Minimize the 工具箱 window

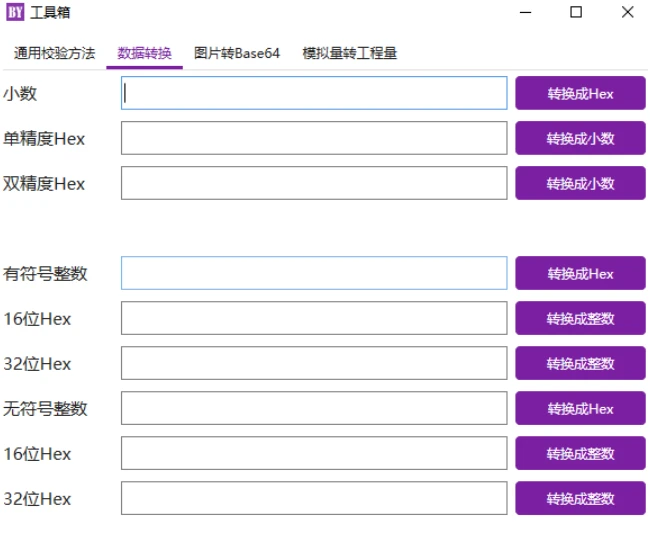(x=525, y=12)
